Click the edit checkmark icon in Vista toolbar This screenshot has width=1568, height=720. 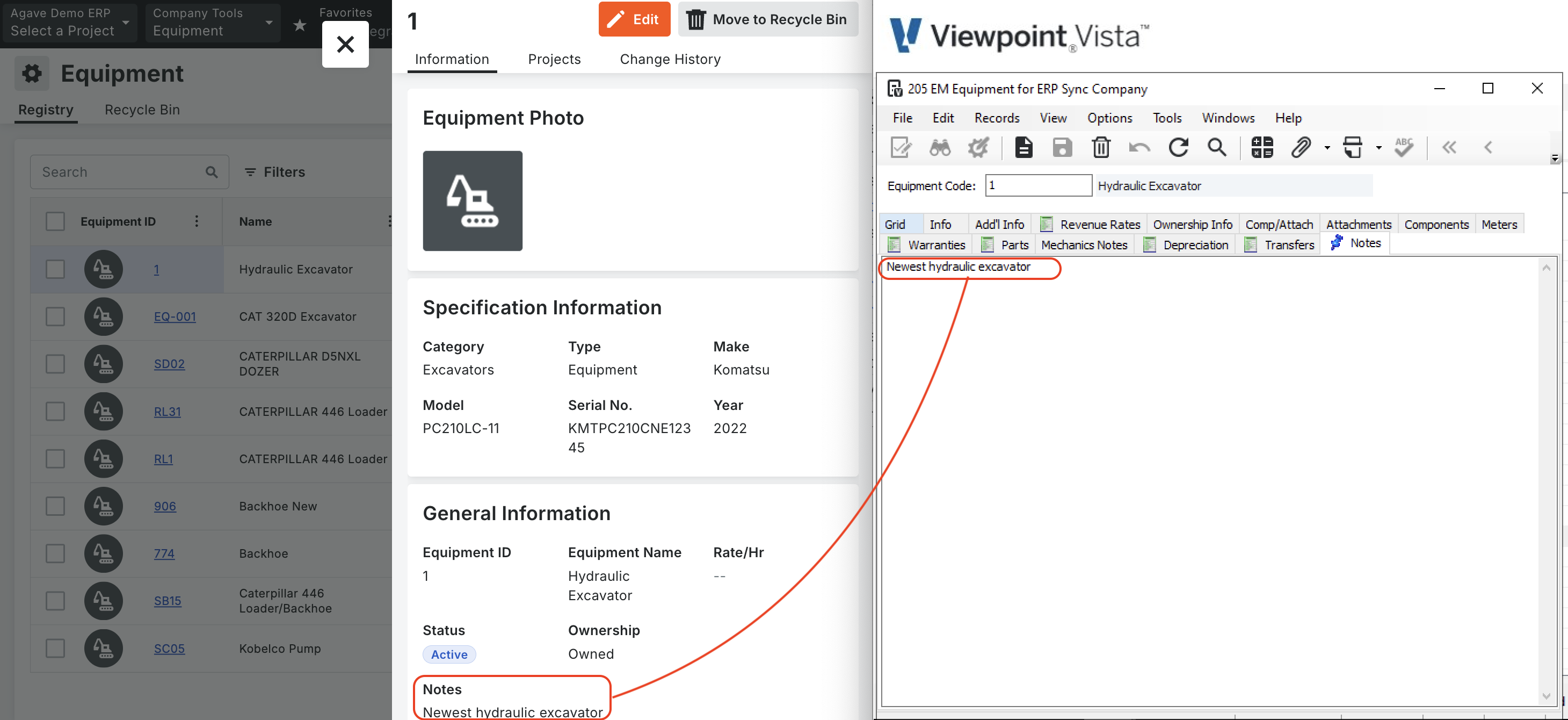tap(901, 147)
